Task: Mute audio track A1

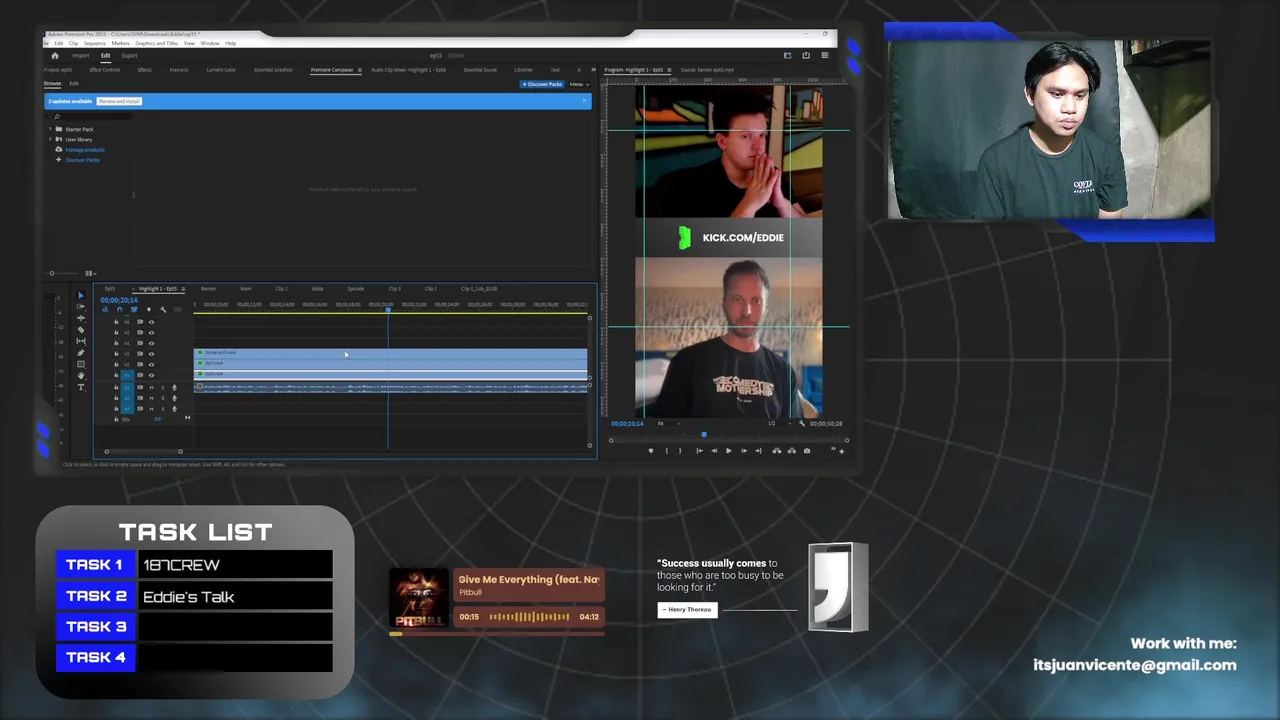Action: [x=151, y=388]
